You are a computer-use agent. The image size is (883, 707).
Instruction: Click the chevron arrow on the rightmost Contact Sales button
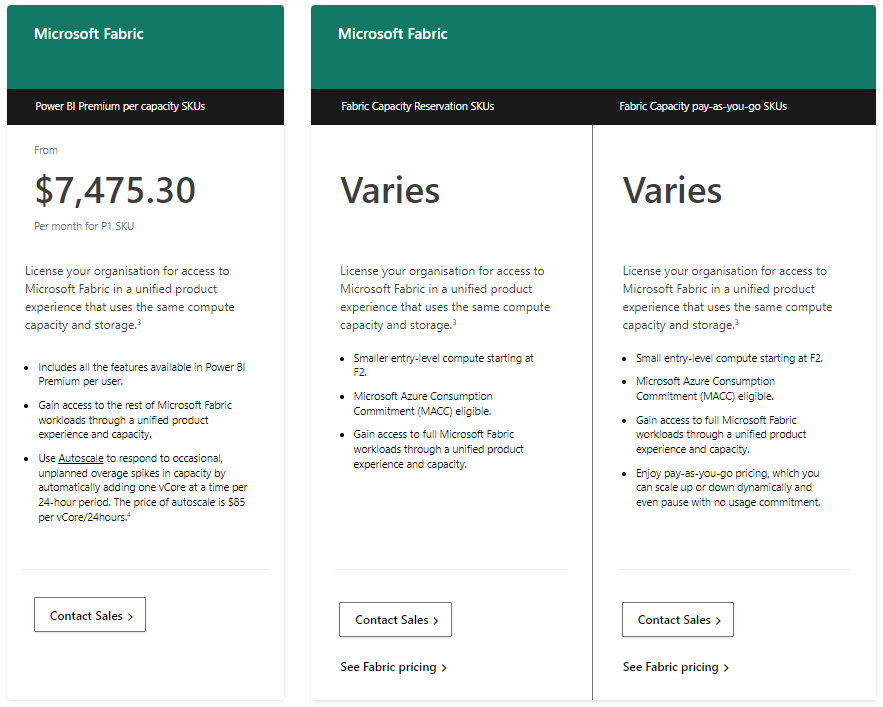coord(719,619)
